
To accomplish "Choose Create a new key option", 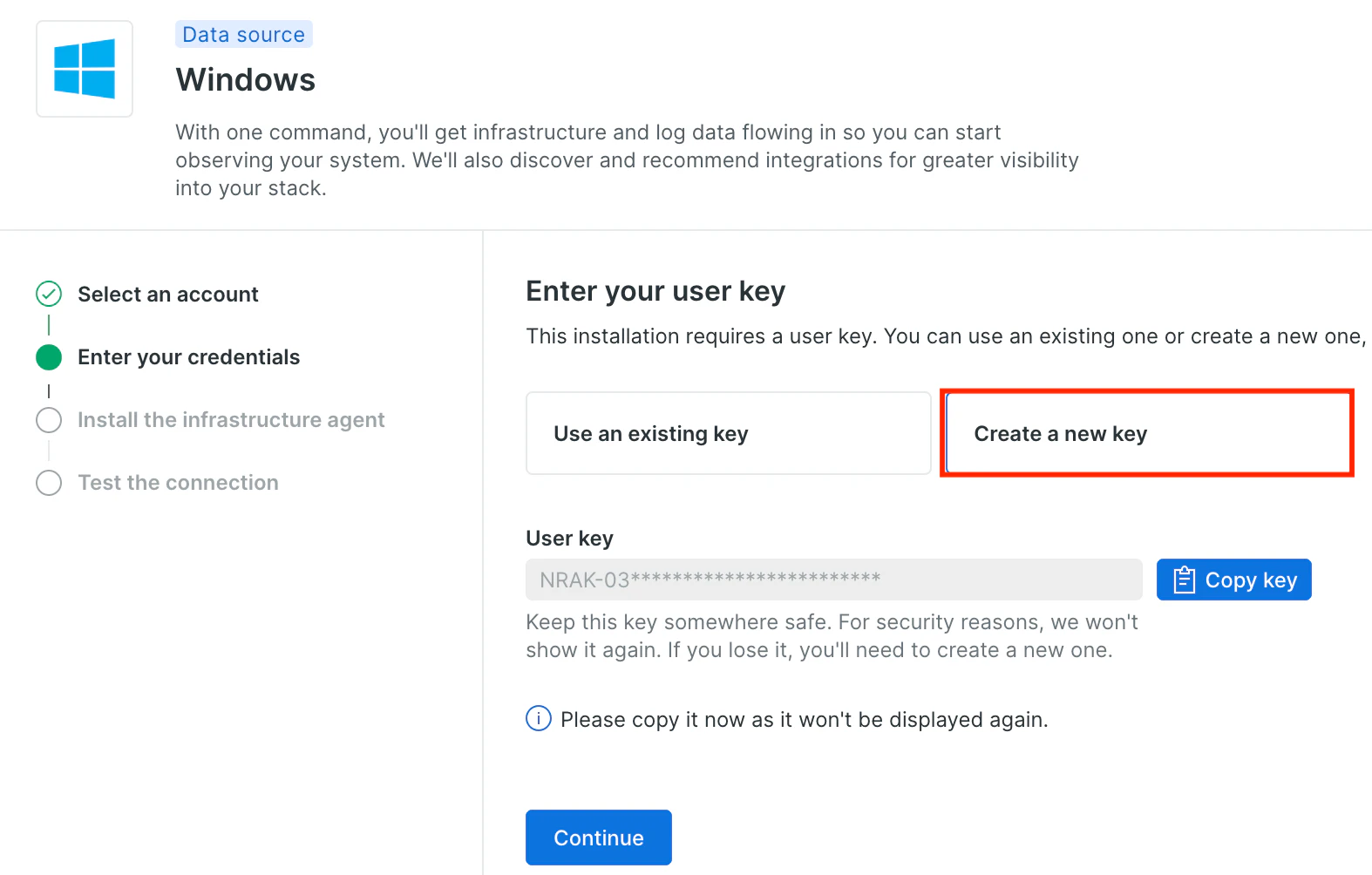I will (x=1149, y=433).
